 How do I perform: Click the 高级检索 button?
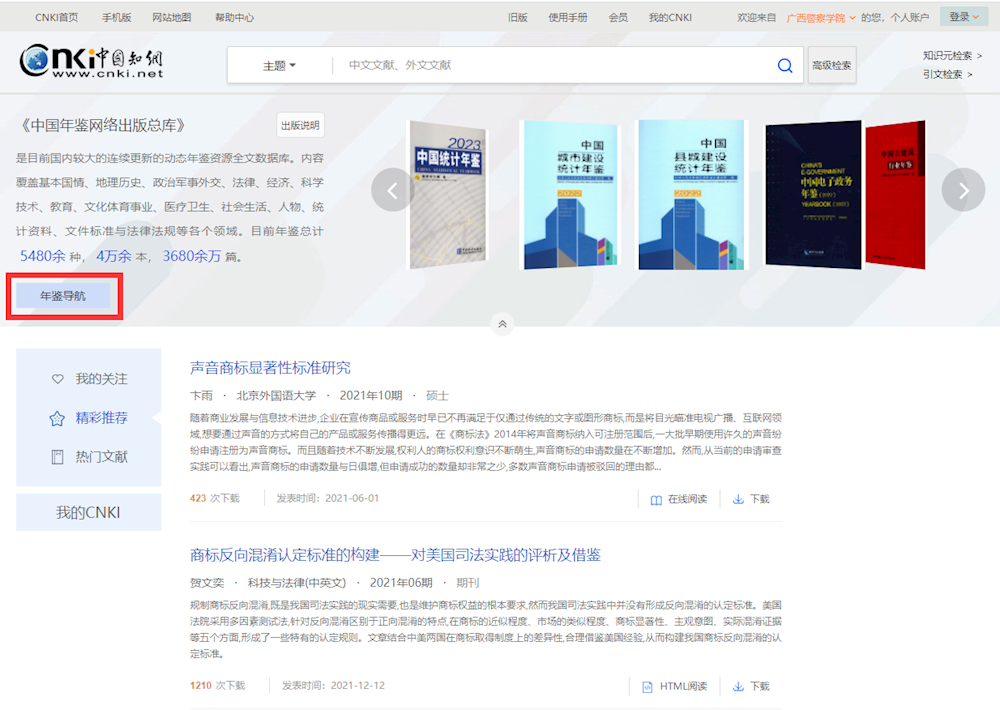pyautogui.click(x=832, y=66)
